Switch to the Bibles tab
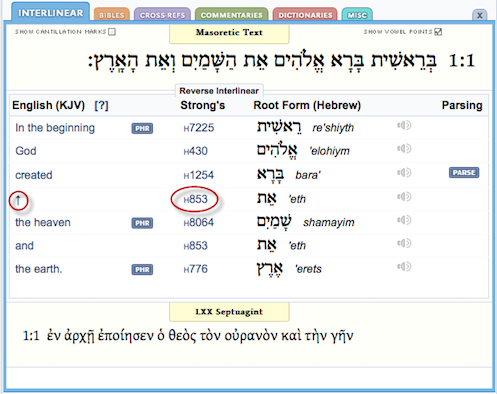 (112, 15)
